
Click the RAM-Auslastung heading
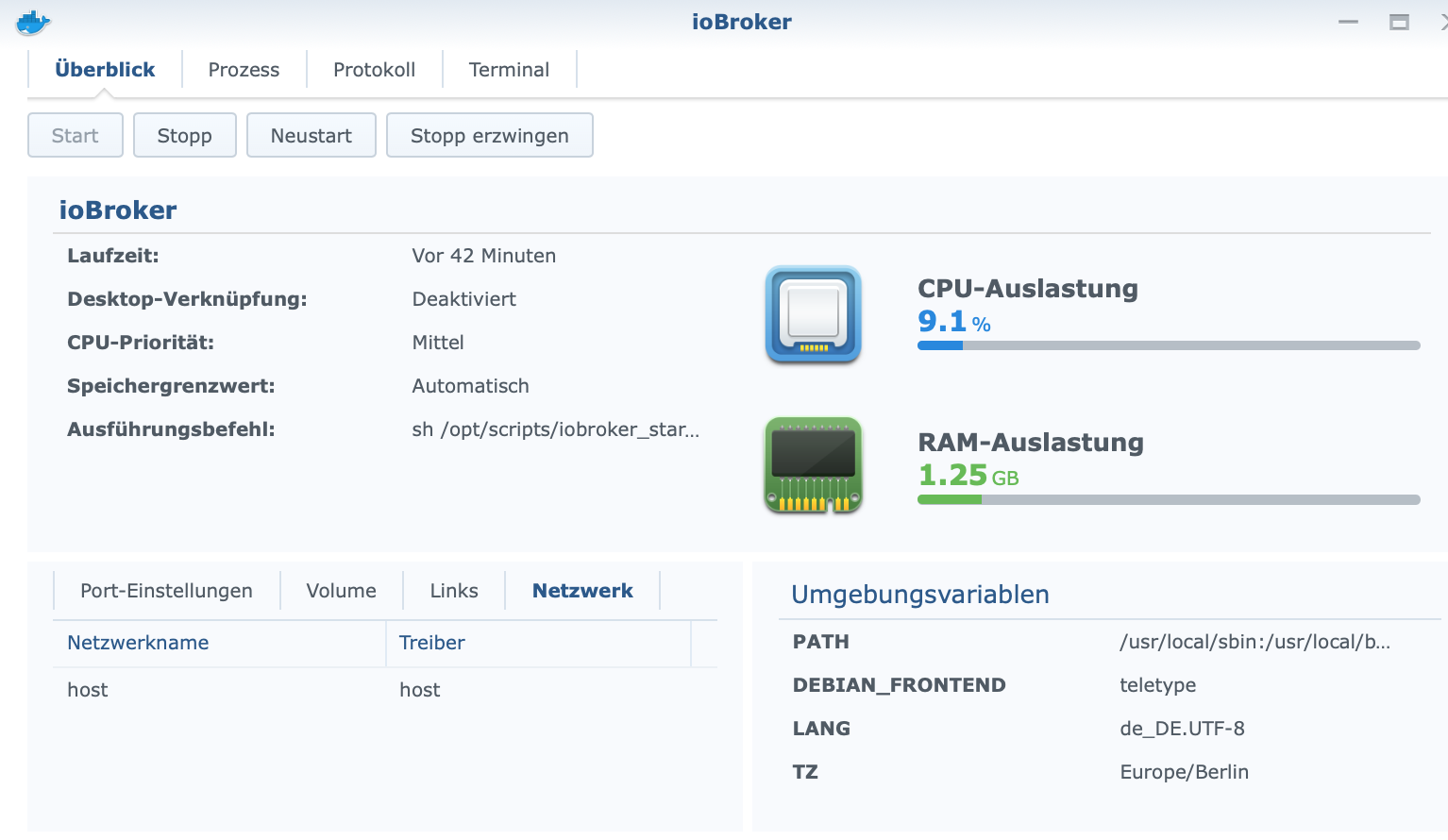pos(1031,443)
